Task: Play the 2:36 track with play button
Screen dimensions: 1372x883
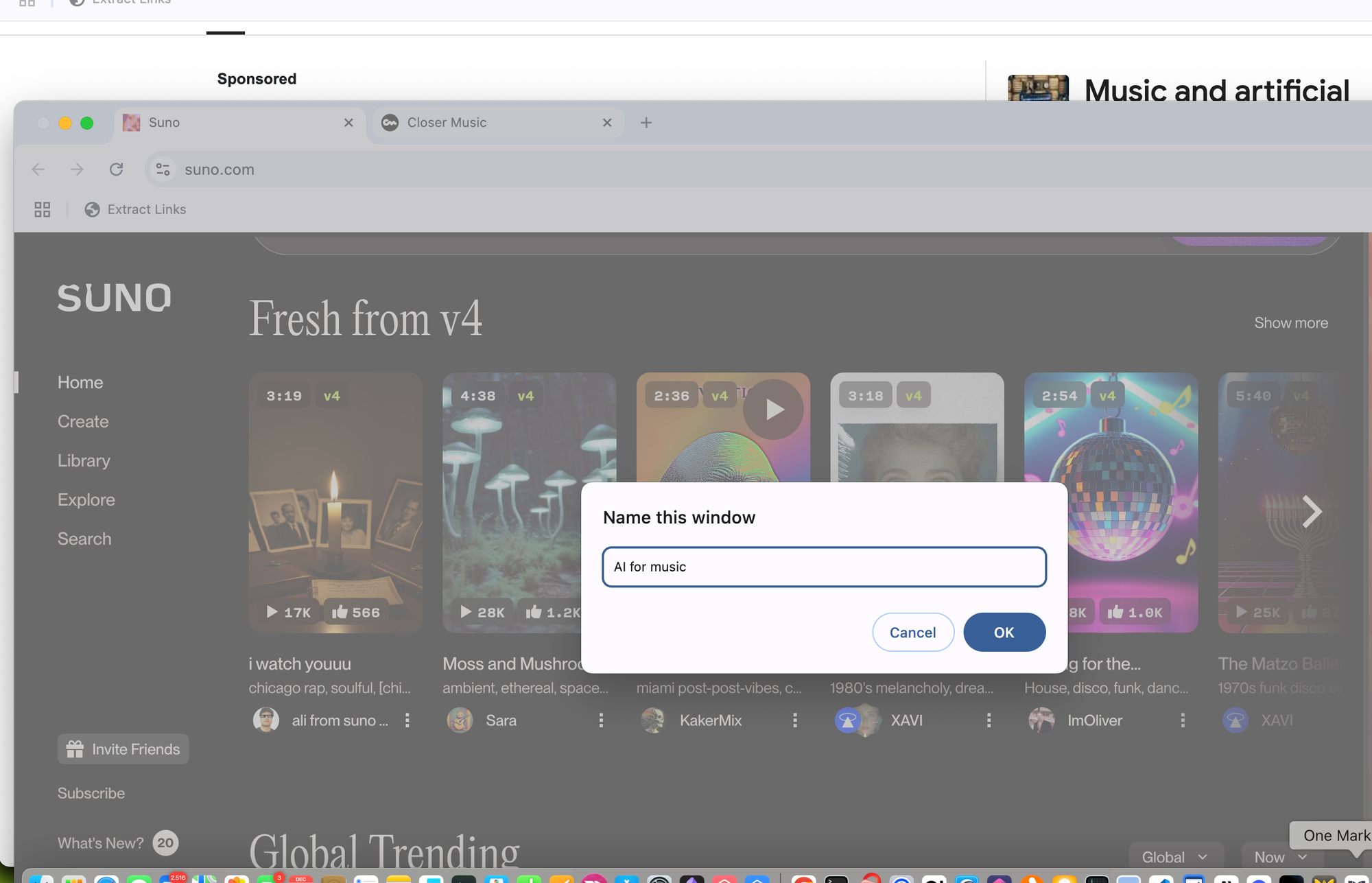Action: (773, 410)
